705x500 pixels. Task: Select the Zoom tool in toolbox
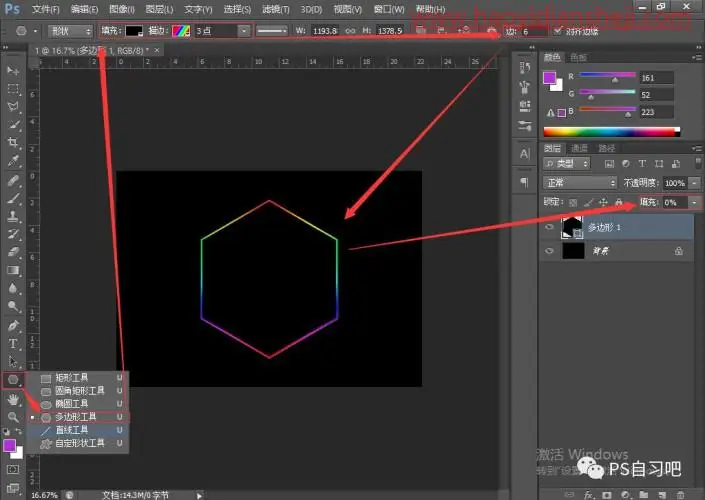pos(13,417)
